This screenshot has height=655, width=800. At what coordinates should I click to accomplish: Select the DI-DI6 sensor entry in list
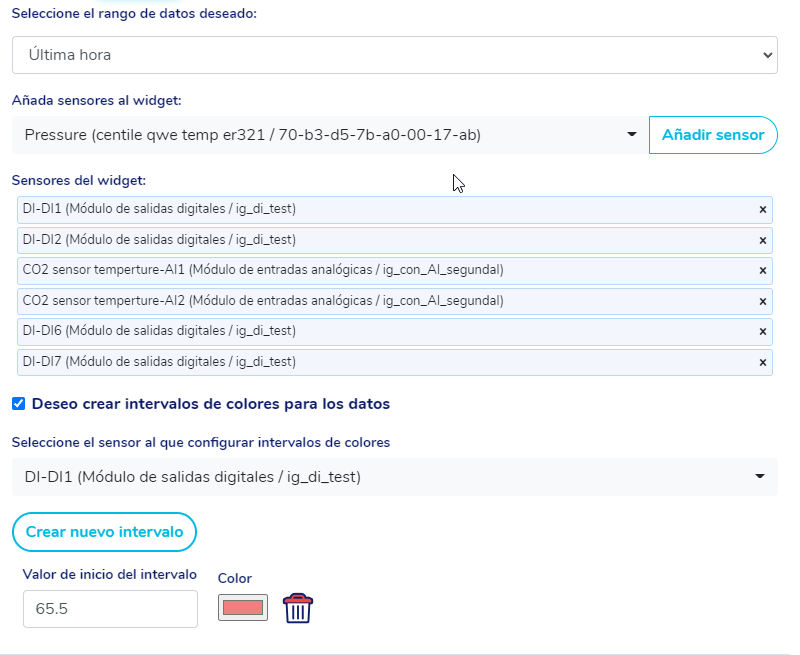[x=160, y=331]
